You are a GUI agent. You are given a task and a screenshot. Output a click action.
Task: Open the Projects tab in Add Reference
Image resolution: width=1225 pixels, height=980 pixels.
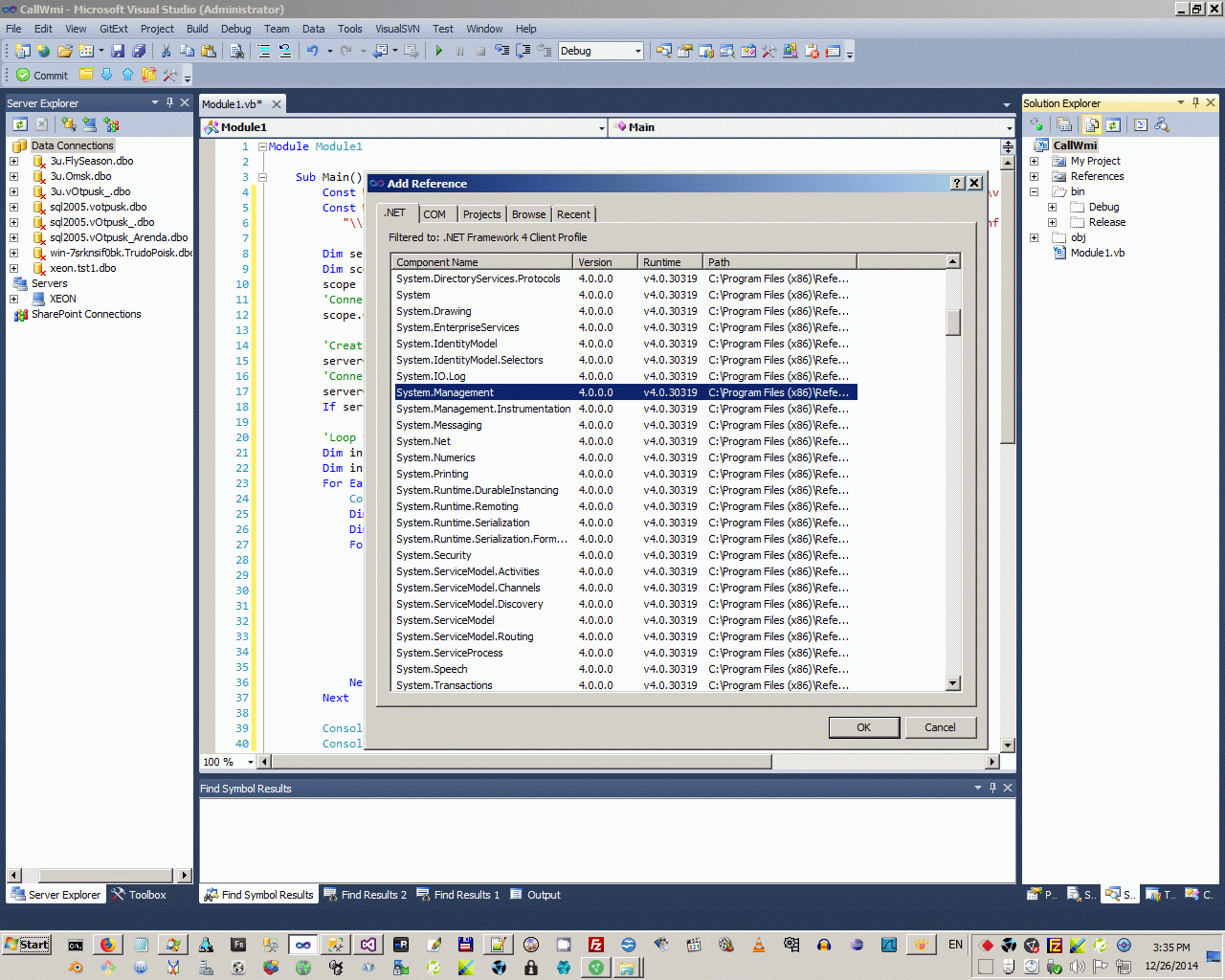(481, 214)
